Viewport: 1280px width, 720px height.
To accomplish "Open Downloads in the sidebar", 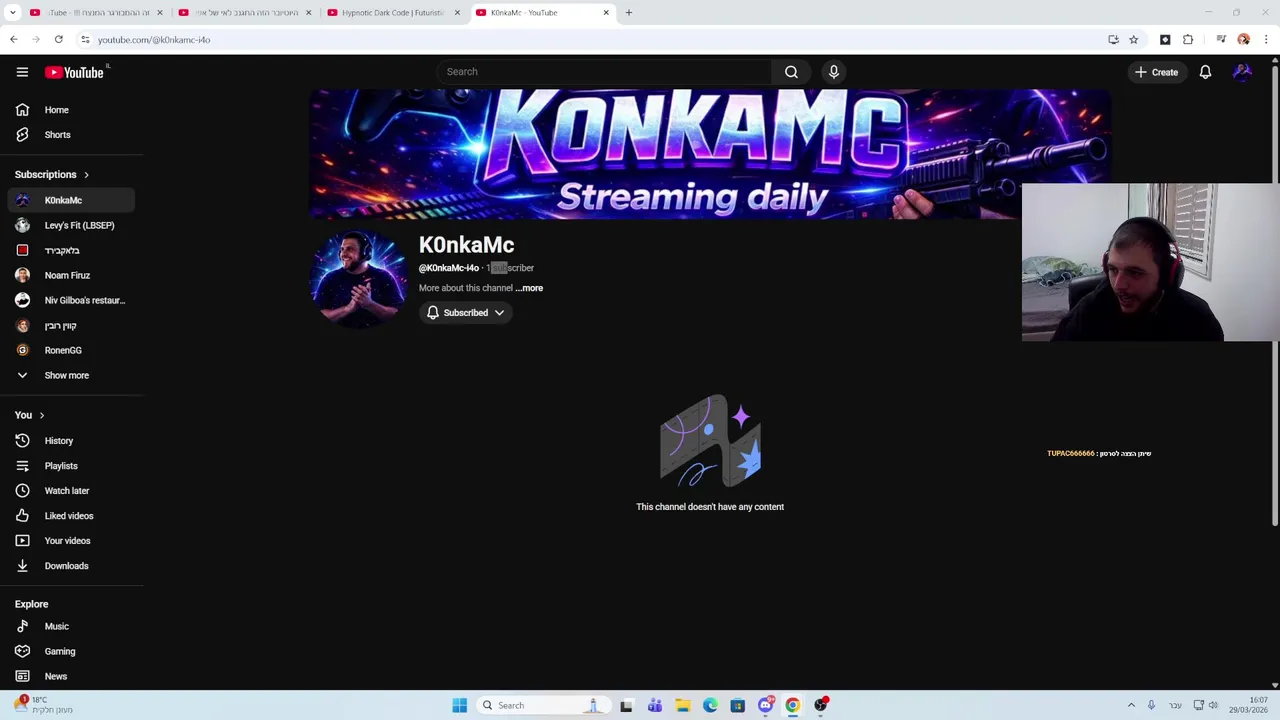I will (x=71, y=566).
